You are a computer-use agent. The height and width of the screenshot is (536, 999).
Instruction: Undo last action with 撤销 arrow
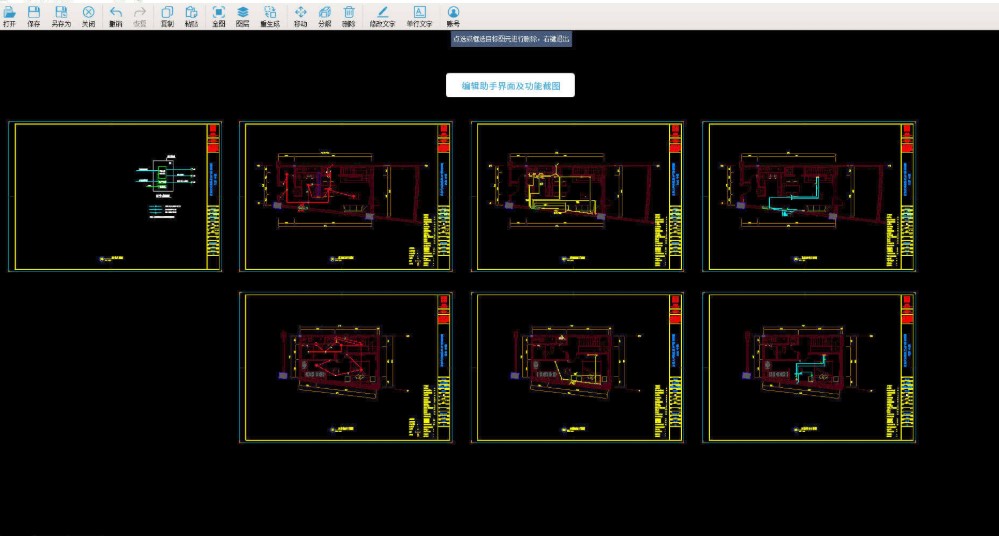[x=116, y=14]
